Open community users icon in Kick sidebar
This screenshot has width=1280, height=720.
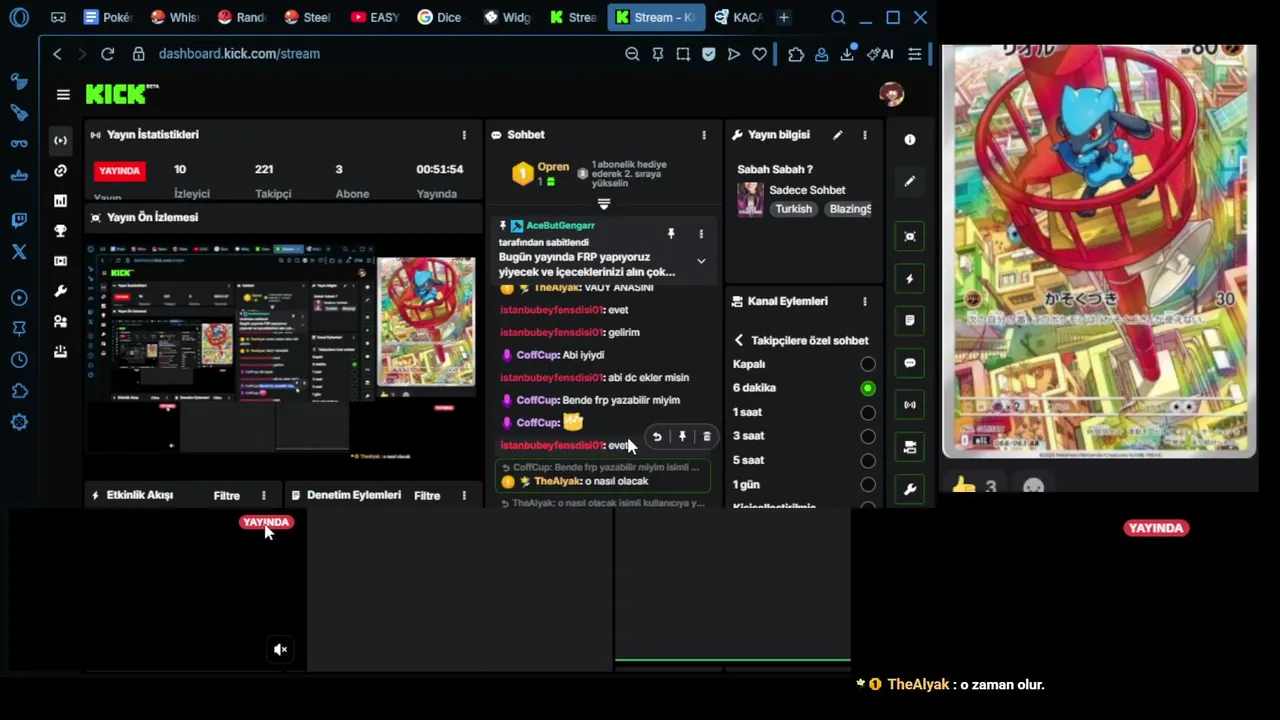click(x=60, y=321)
